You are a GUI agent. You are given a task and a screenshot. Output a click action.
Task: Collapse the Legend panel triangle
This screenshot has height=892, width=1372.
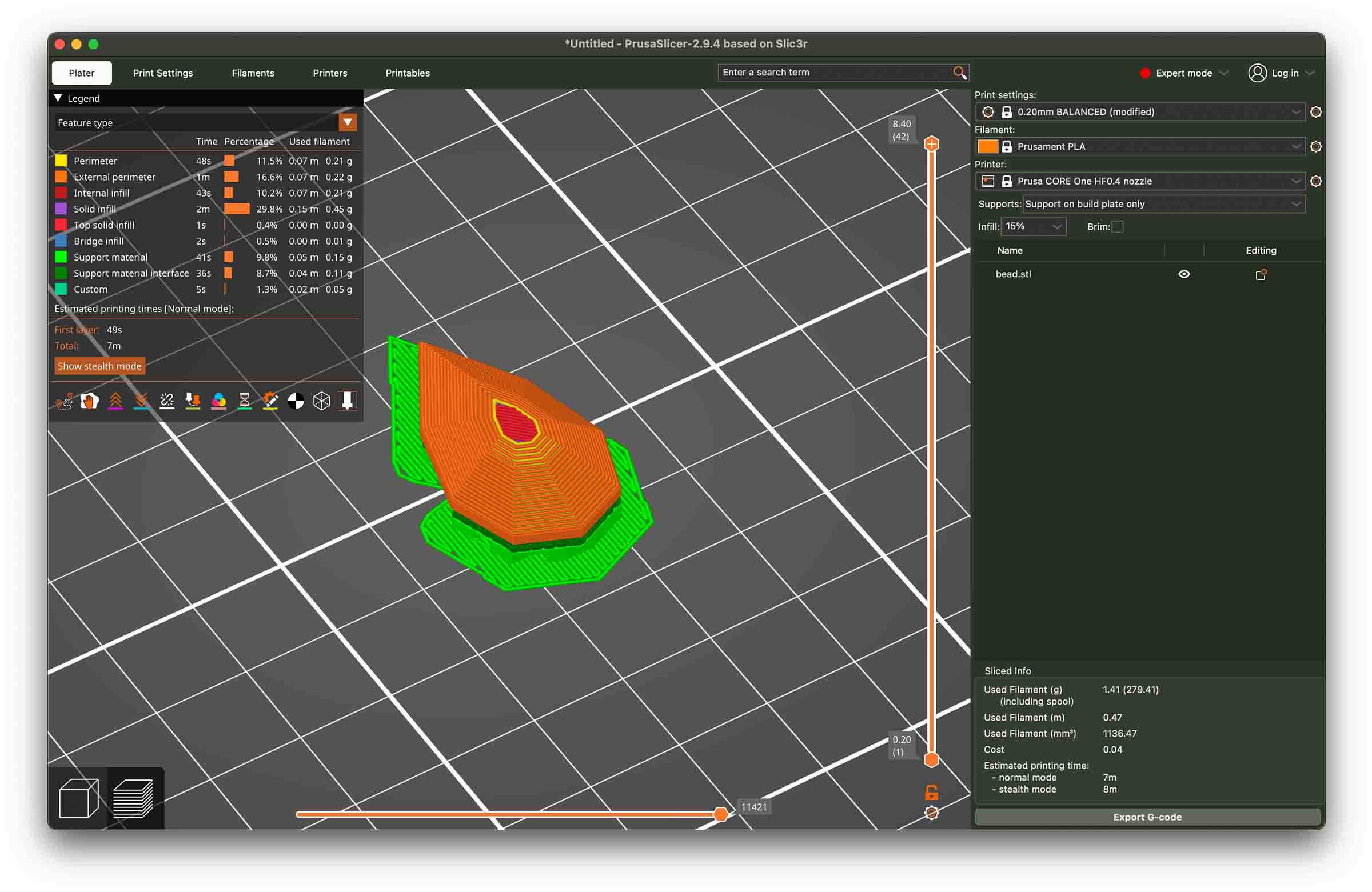(58, 98)
